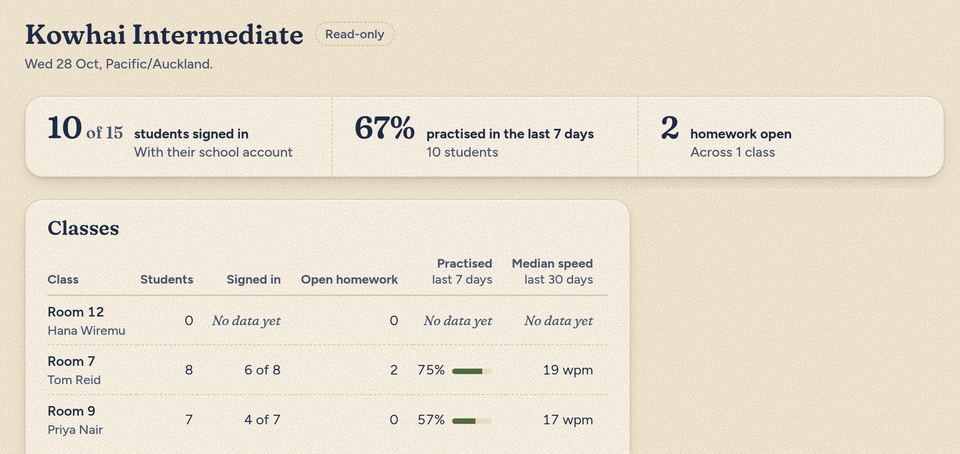Select the date text 'Wed 28 Oct, Pacific/Auckland.'
This screenshot has height=454, width=960.
click(119, 64)
